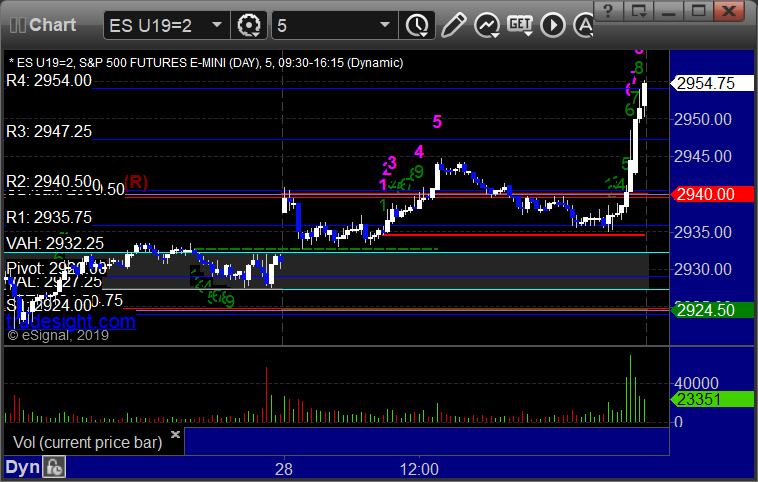758x482 pixels.
Task: Click the play replay button icon
Action: click(x=553, y=25)
